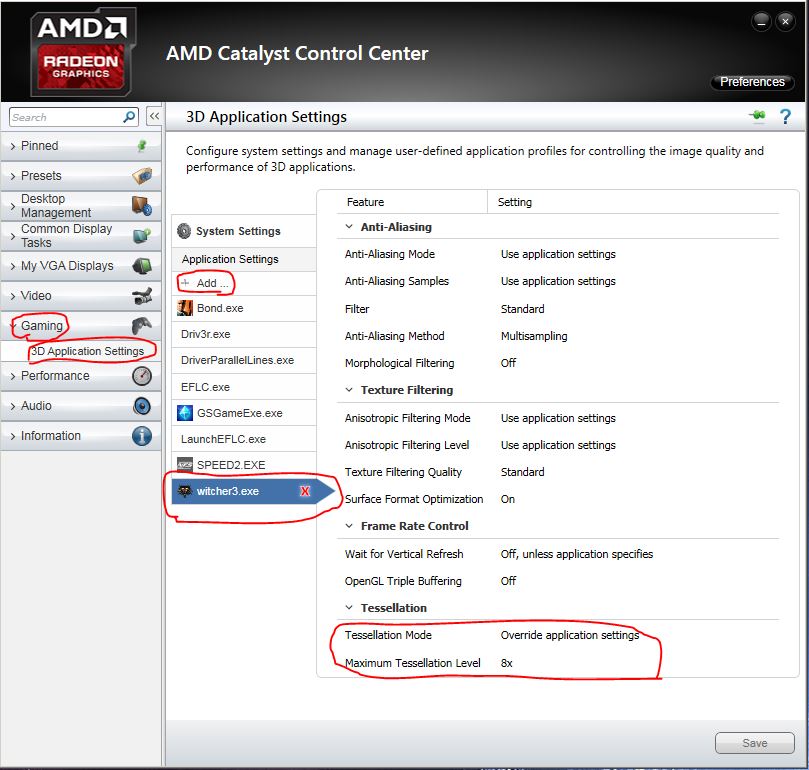809x770 pixels.
Task: Click the Common Display Tasks icon
Action: 142,235
